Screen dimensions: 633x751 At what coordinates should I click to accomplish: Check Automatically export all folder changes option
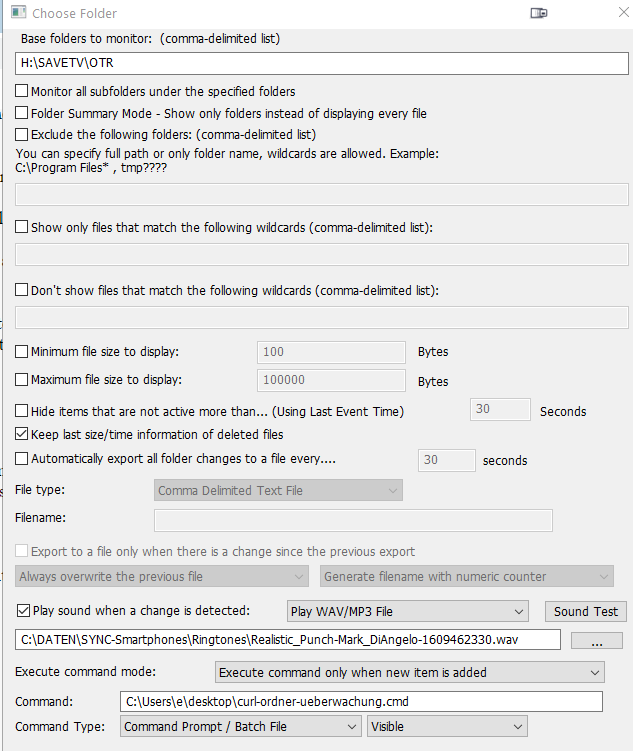tap(22, 460)
